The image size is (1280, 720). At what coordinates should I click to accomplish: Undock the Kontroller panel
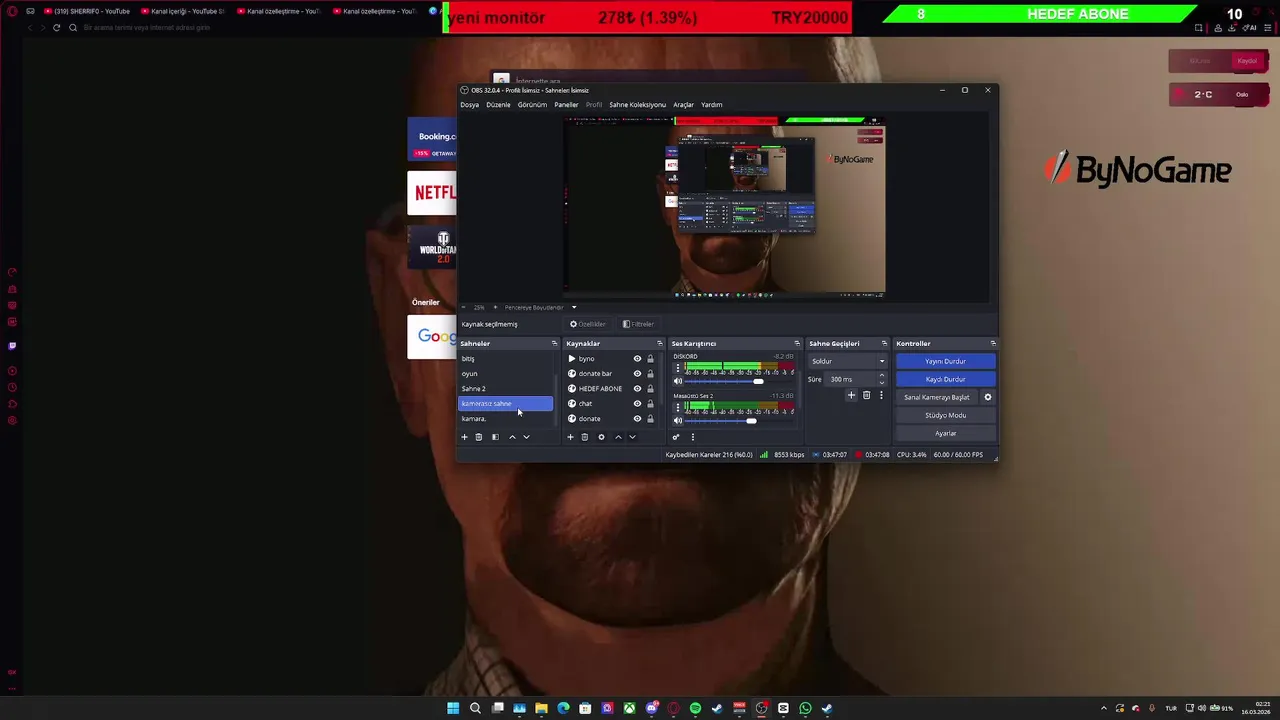click(x=992, y=344)
